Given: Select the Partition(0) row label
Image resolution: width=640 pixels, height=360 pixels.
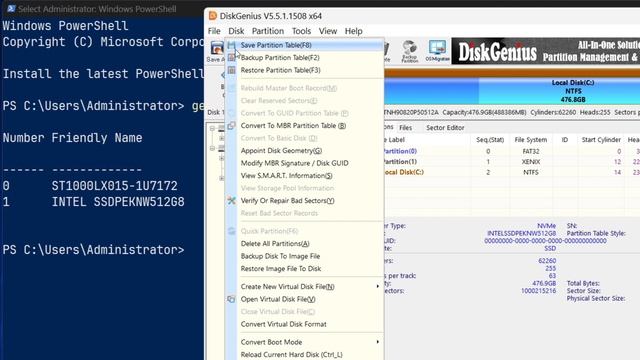Looking at the screenshot, I should click(399, 151).
